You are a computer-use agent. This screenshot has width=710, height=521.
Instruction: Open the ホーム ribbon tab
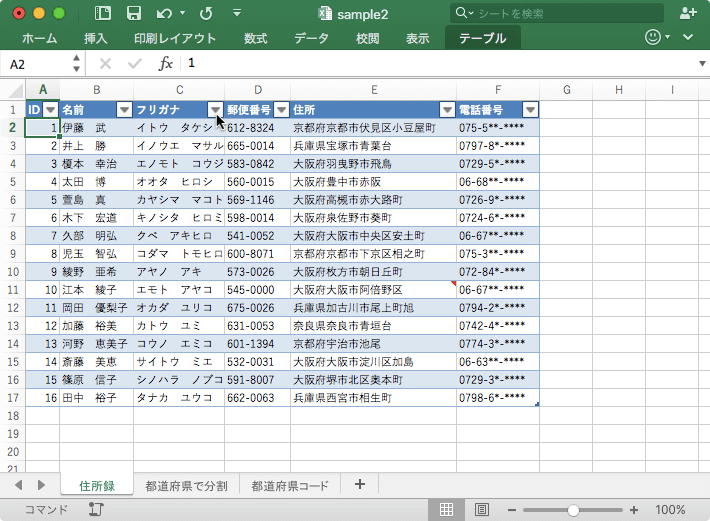(39, 38)
